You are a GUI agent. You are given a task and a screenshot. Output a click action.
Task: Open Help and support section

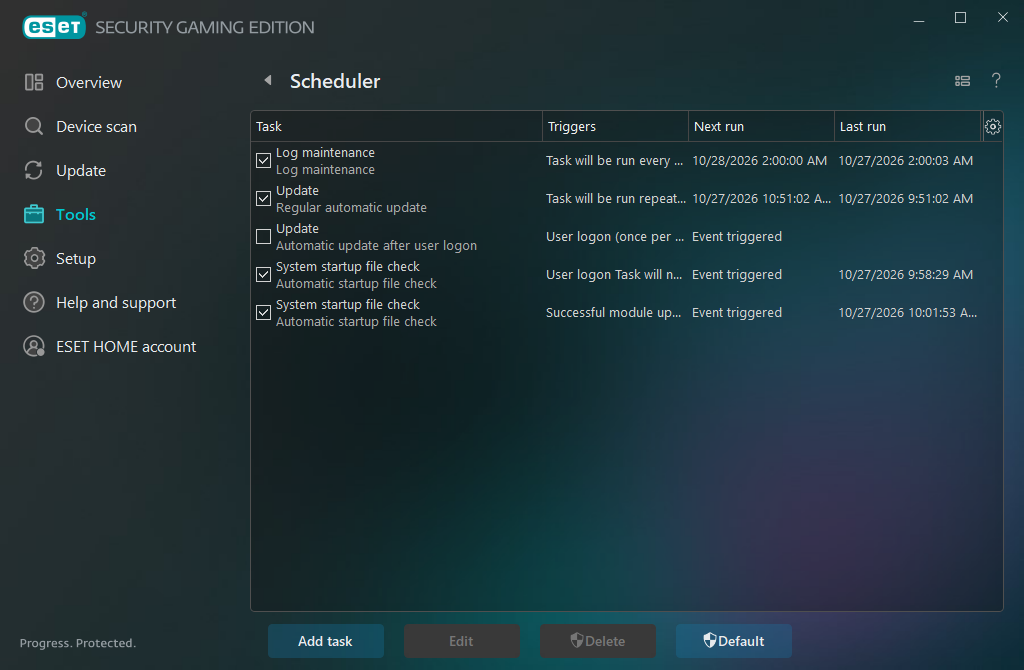[x=116, y=303]
